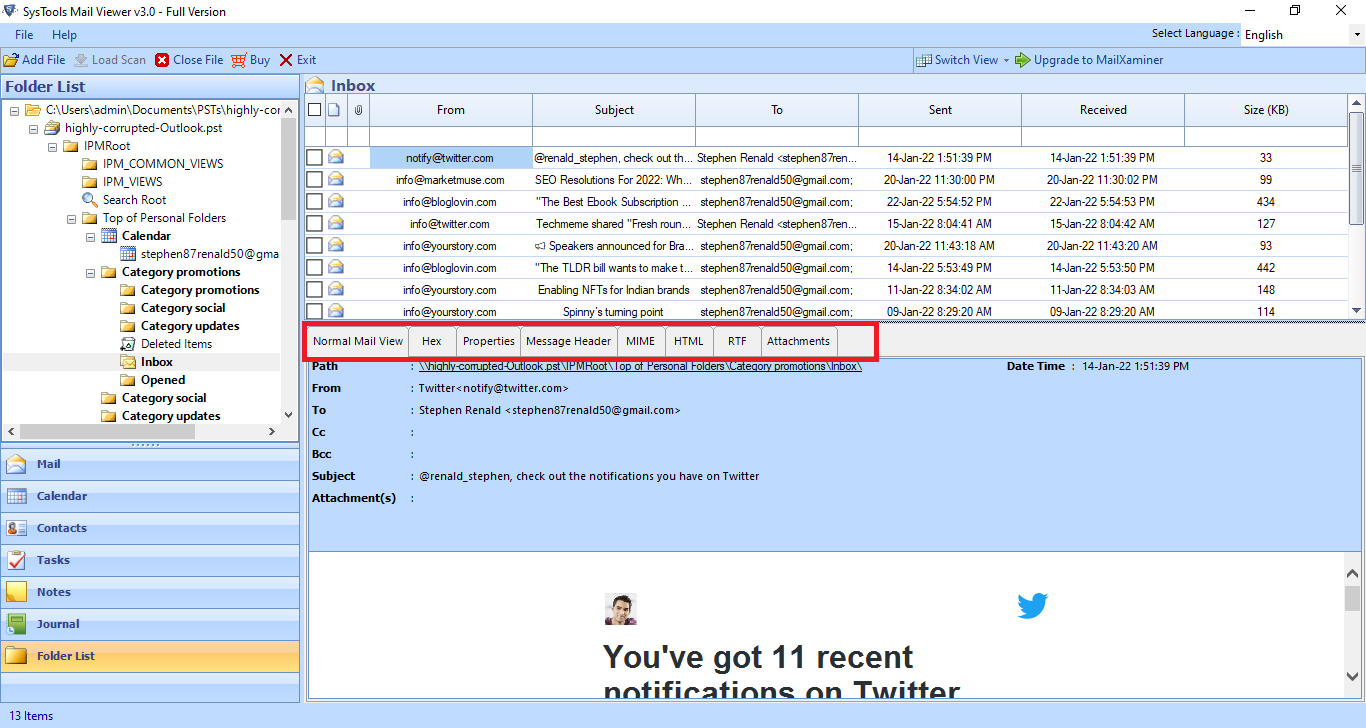Open the Journal navigation pane
Viewport: 1366px width, 728px height.
(150, 624)
